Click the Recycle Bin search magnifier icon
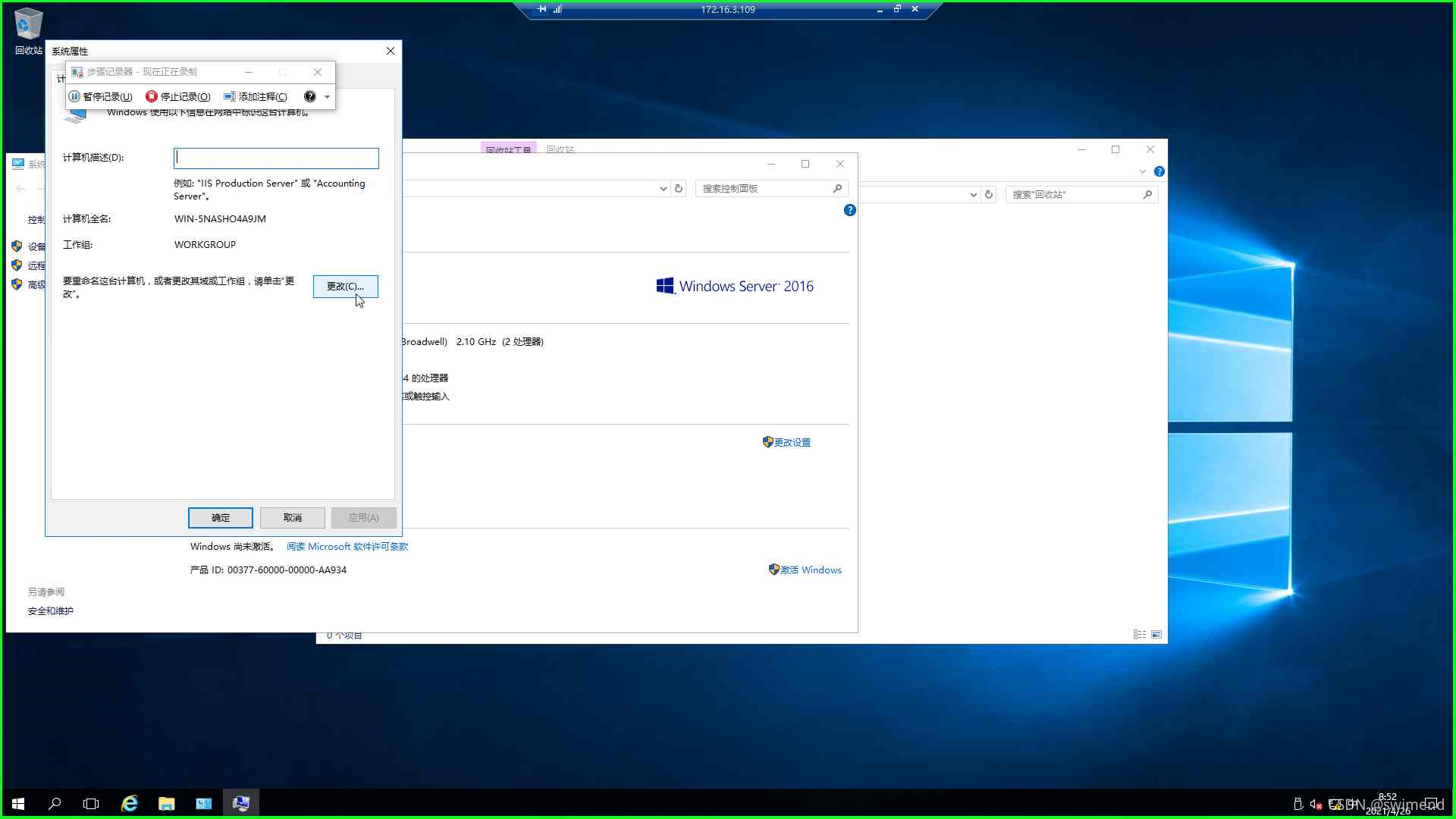Image resolution: width=1456 pixels, height=819 pixels. [x=1148, y=194]
